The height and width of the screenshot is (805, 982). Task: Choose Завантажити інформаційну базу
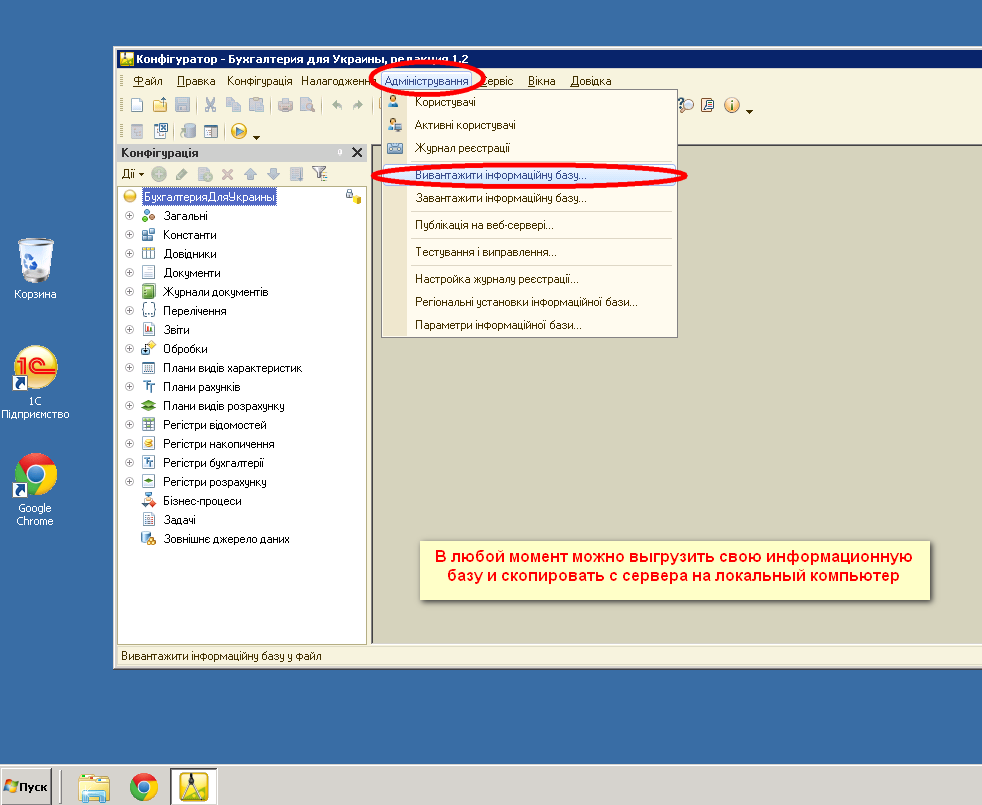pos(529,199)
